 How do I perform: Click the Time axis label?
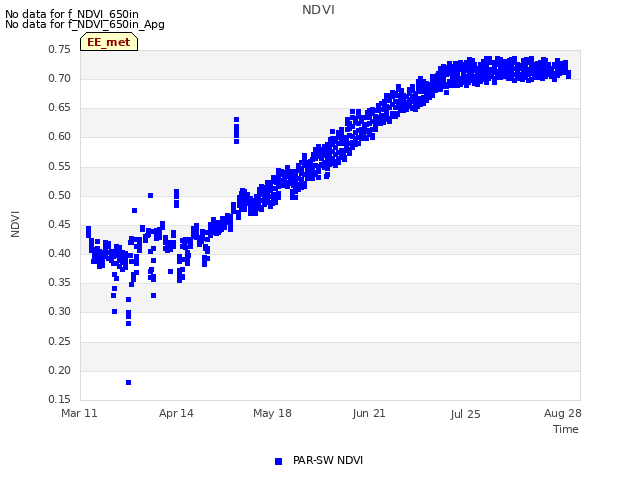[x=566, y=429]
